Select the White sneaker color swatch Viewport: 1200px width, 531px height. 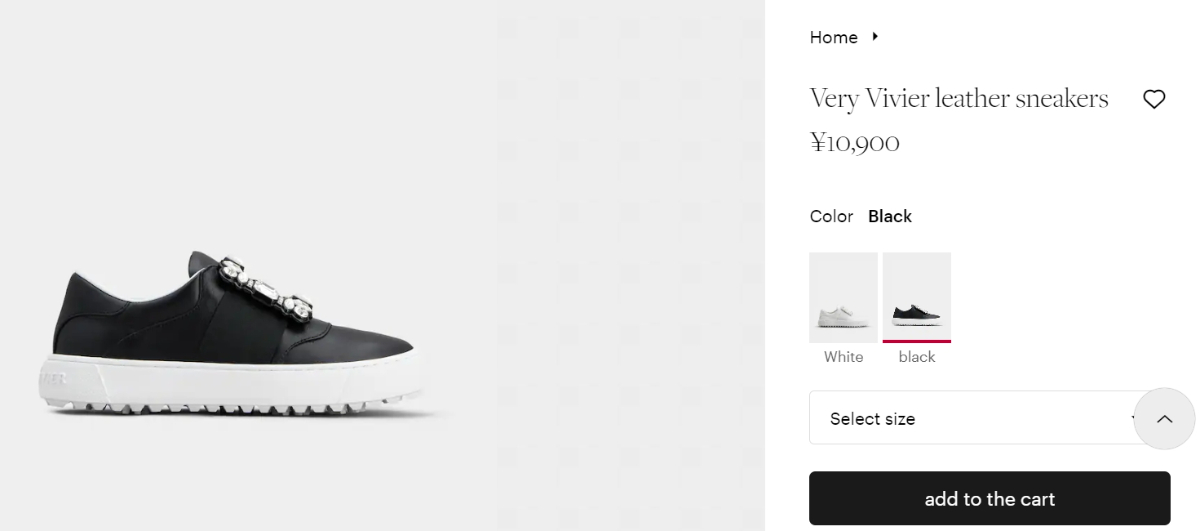(843, 297)
